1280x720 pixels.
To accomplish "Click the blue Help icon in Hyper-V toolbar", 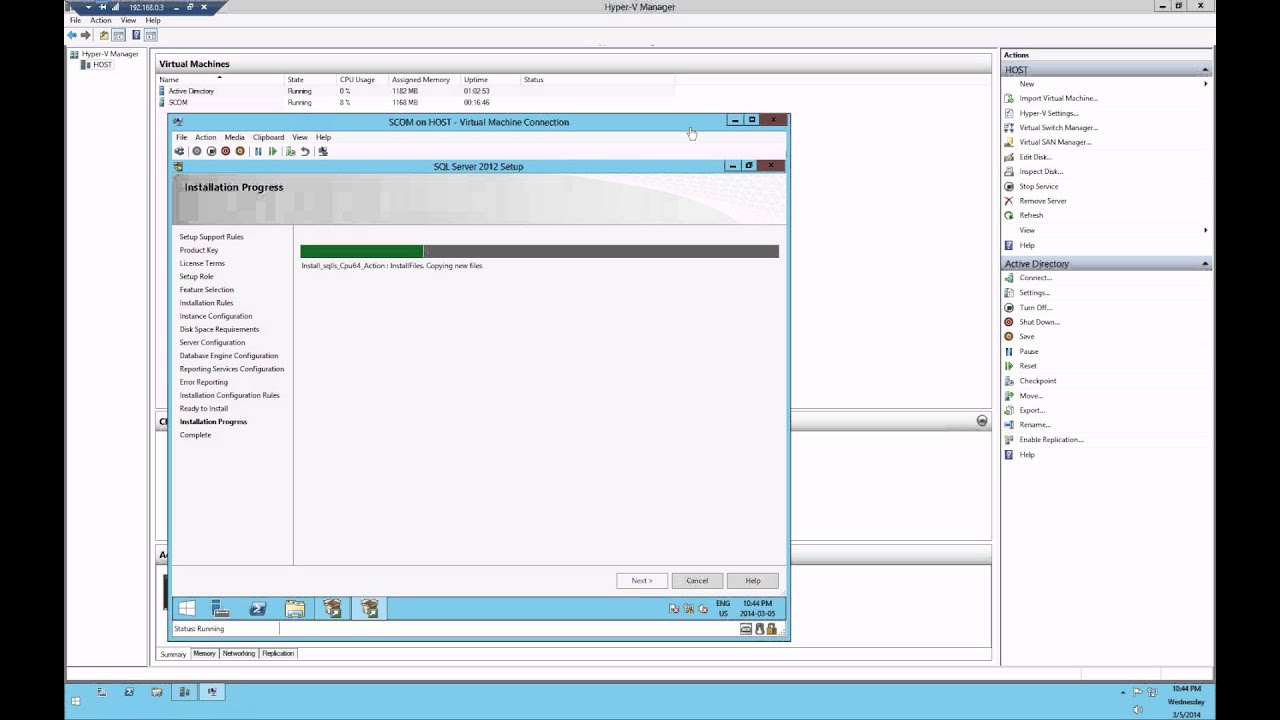I will coord(136,35).
